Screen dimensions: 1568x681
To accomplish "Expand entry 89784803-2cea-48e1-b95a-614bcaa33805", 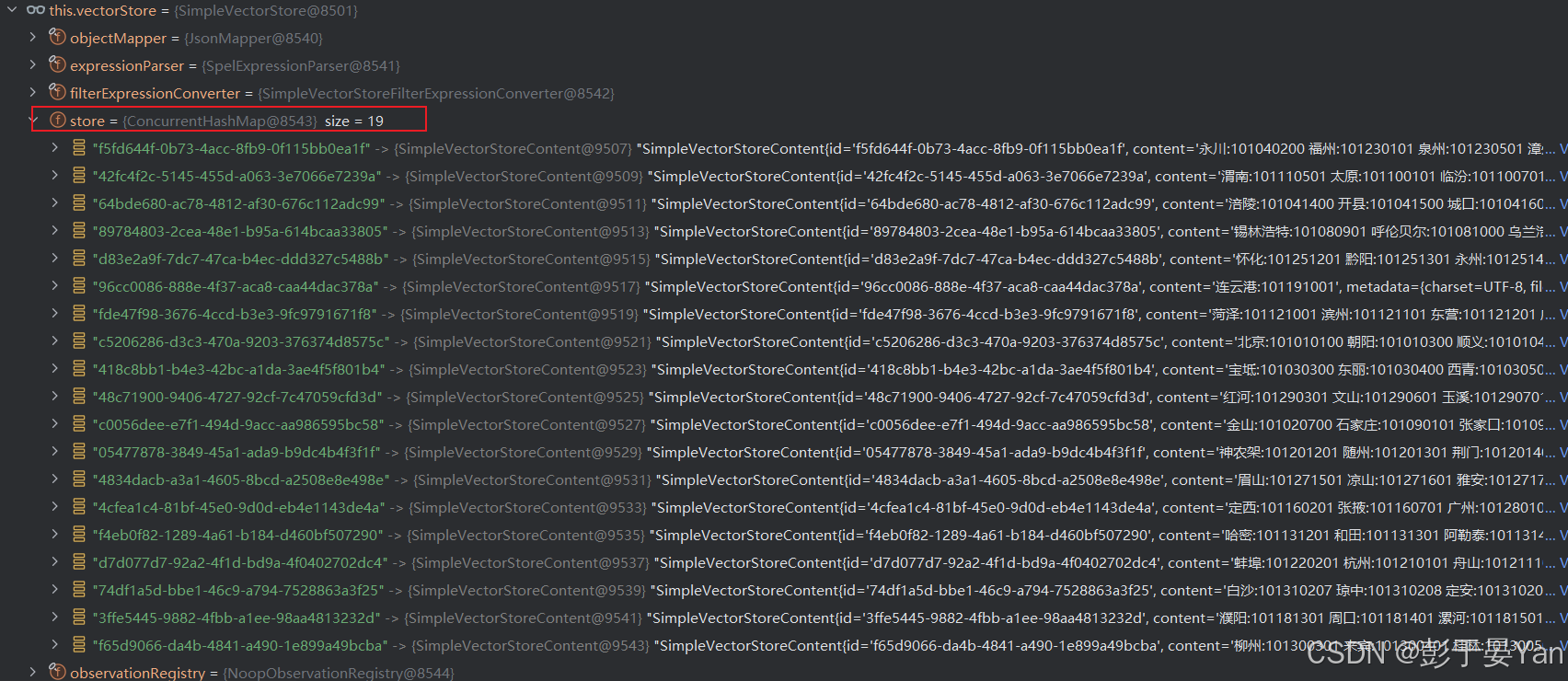I will 55,231.
